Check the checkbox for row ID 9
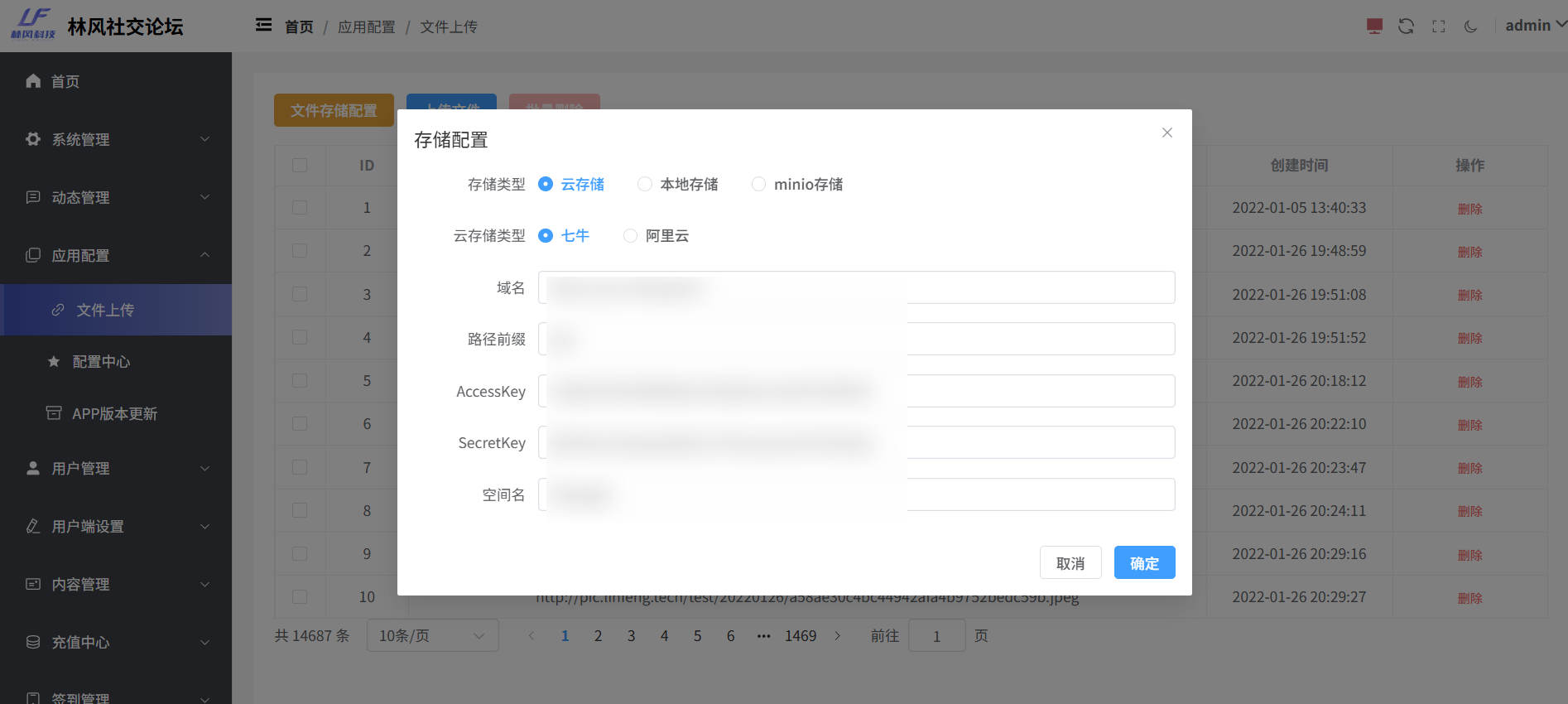The width and height of the screenshot is (1568, 704). coord(300,553)
